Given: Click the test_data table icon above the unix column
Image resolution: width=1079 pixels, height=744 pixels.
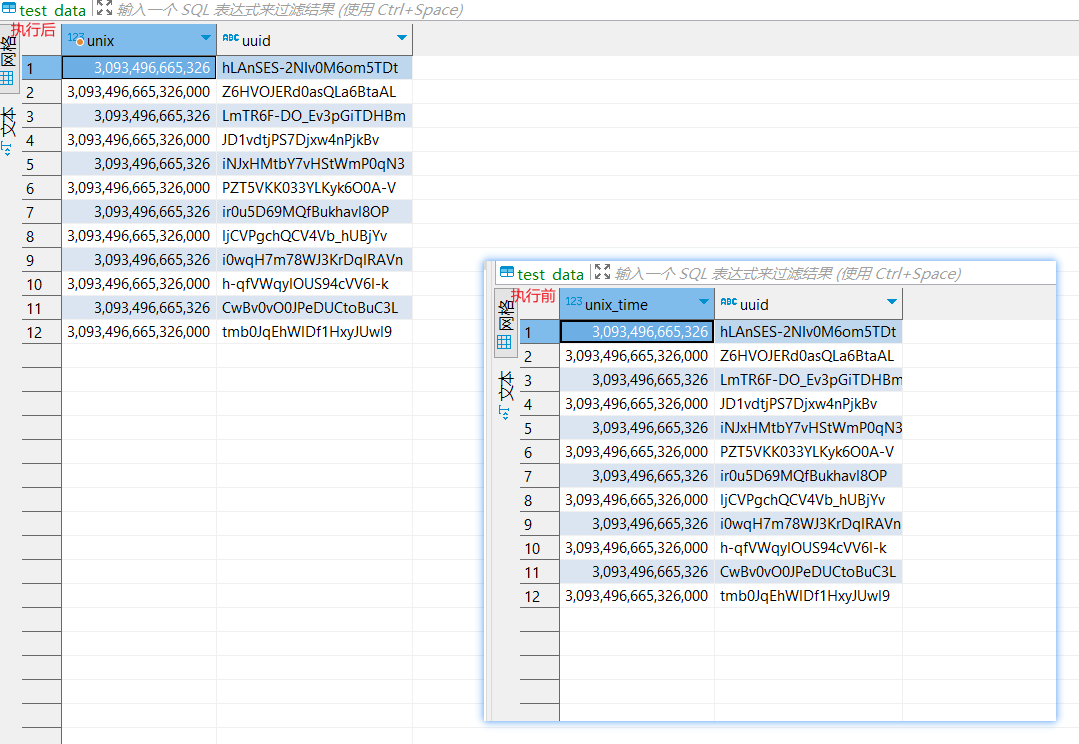Looking at the screenshot, I should (x=9, y=9).
